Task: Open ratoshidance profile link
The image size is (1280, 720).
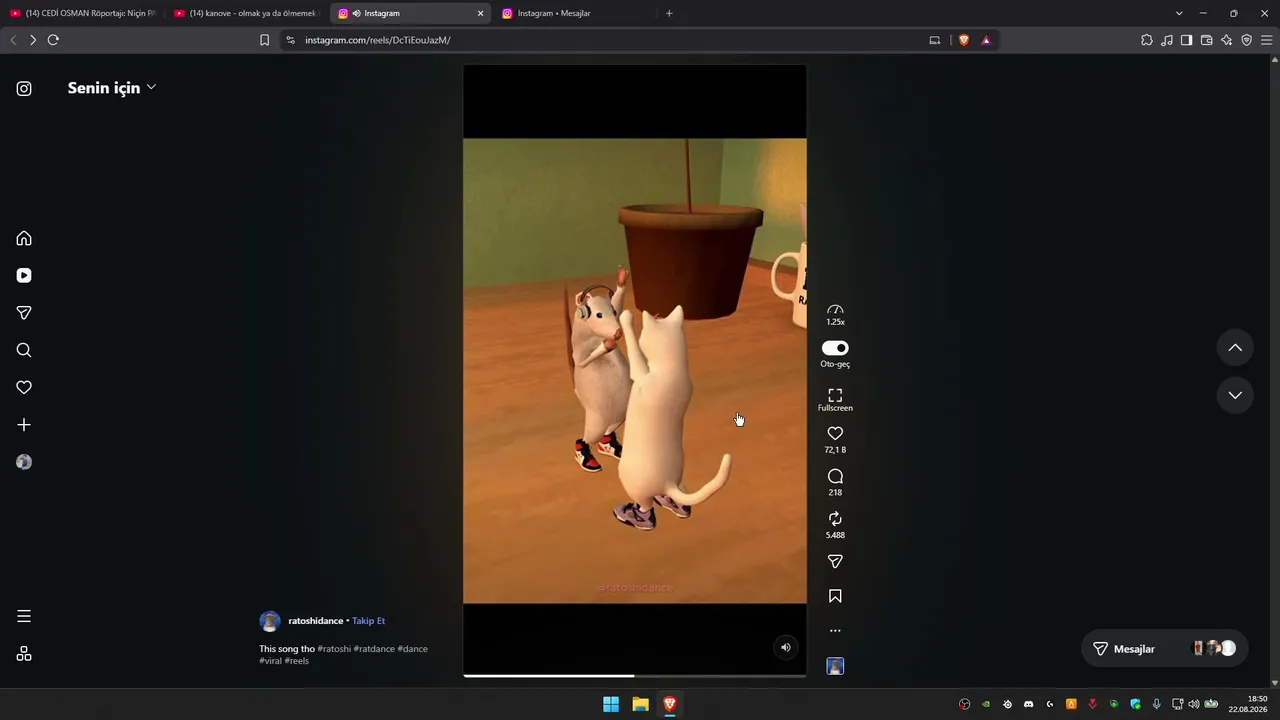Action: point(315,621)
